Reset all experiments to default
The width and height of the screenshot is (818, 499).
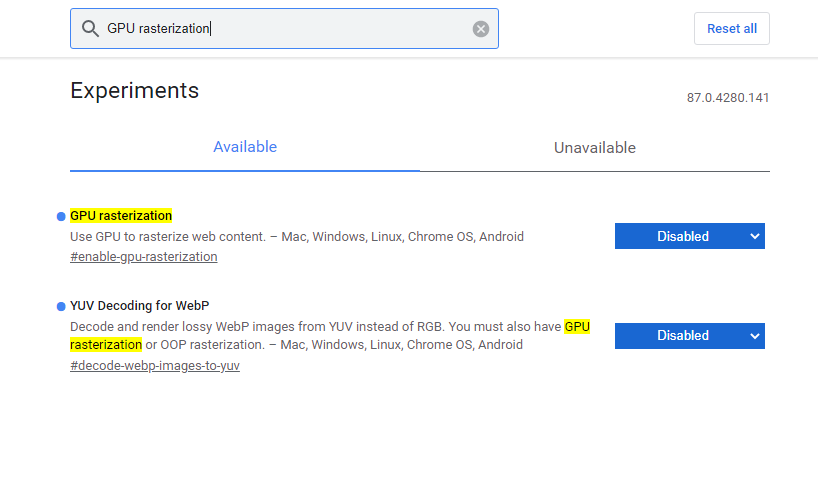coord(731,29)
